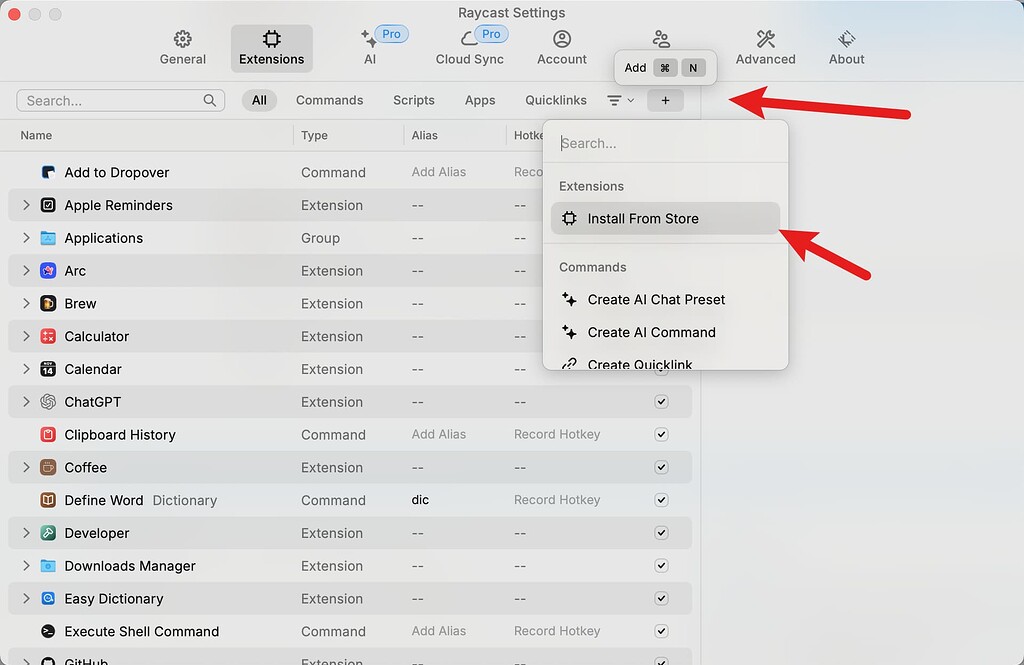
Task: Click the ChatGPT extension icon
Action: pos(48,402)
